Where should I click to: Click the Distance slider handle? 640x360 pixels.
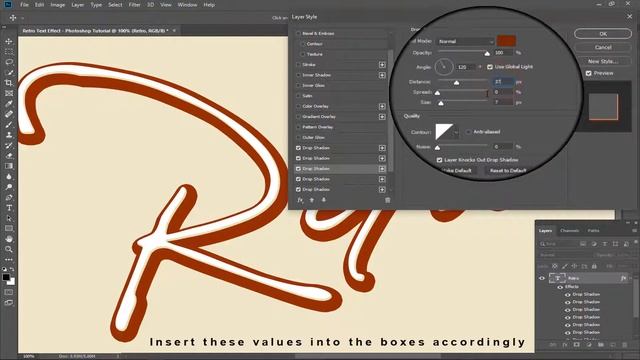click(456, 83)
